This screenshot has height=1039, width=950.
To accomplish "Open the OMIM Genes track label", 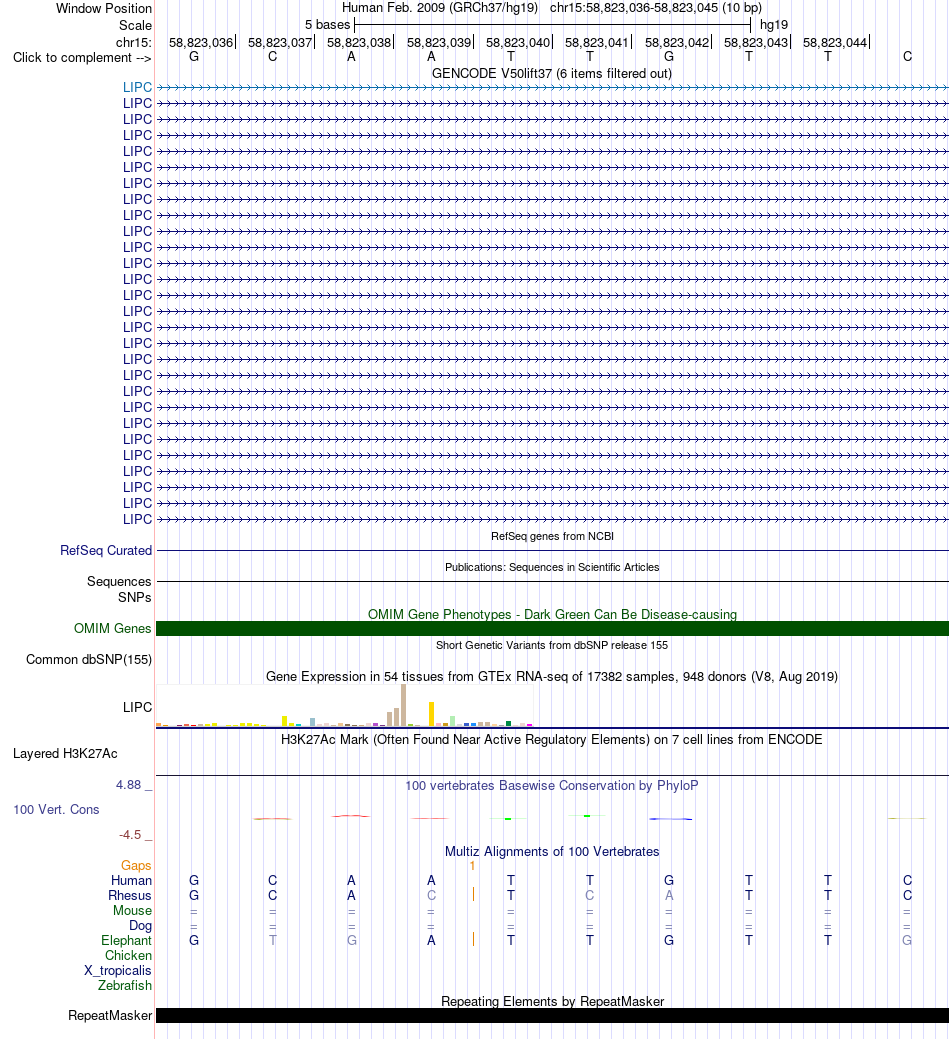I will click(x=113, y=628).
